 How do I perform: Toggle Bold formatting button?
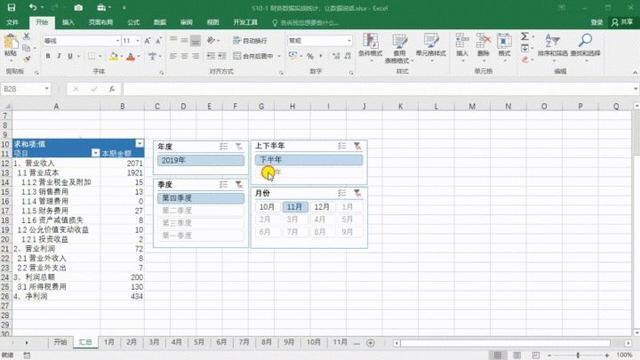click(x=48, y=56)
